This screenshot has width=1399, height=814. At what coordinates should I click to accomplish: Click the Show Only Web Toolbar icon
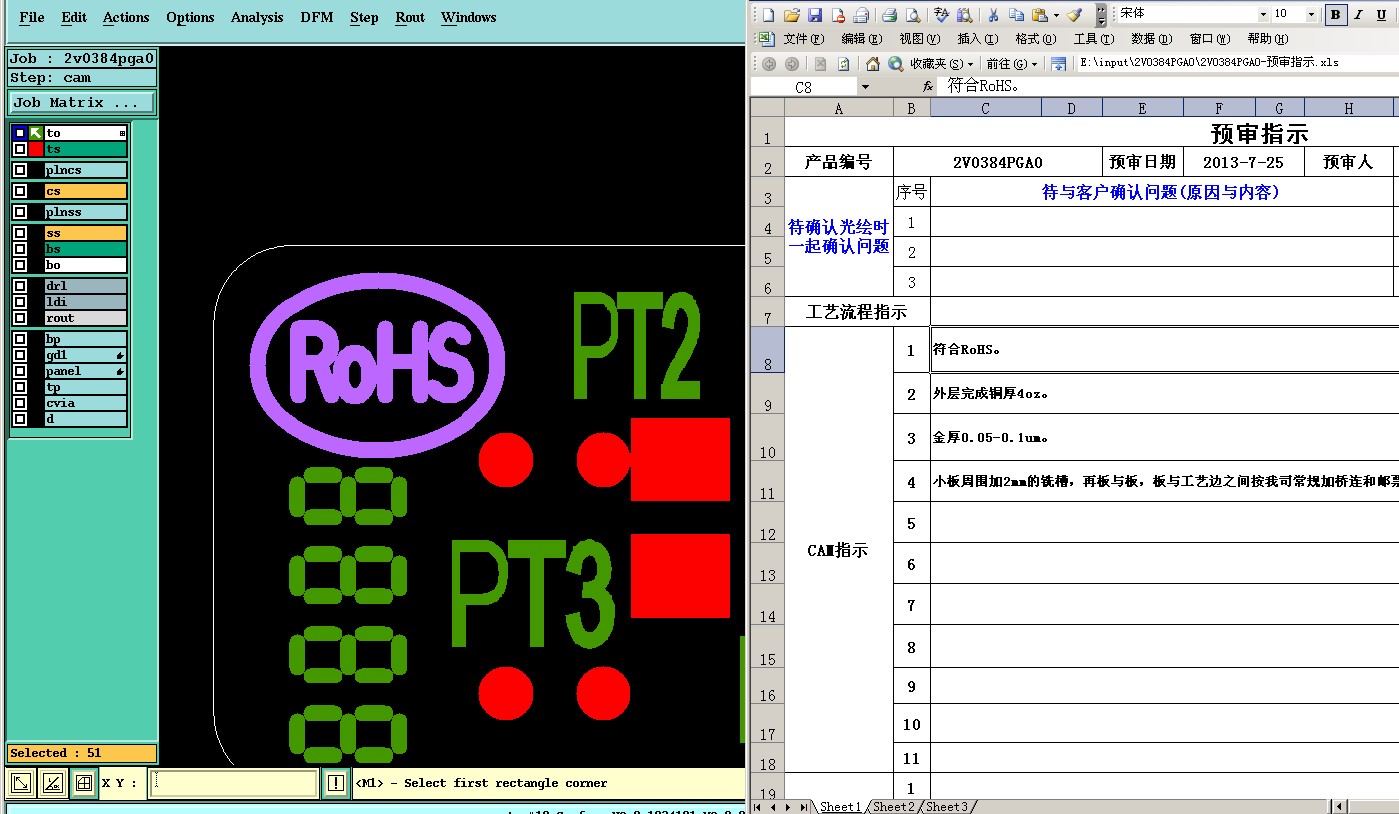point(1058,63)
